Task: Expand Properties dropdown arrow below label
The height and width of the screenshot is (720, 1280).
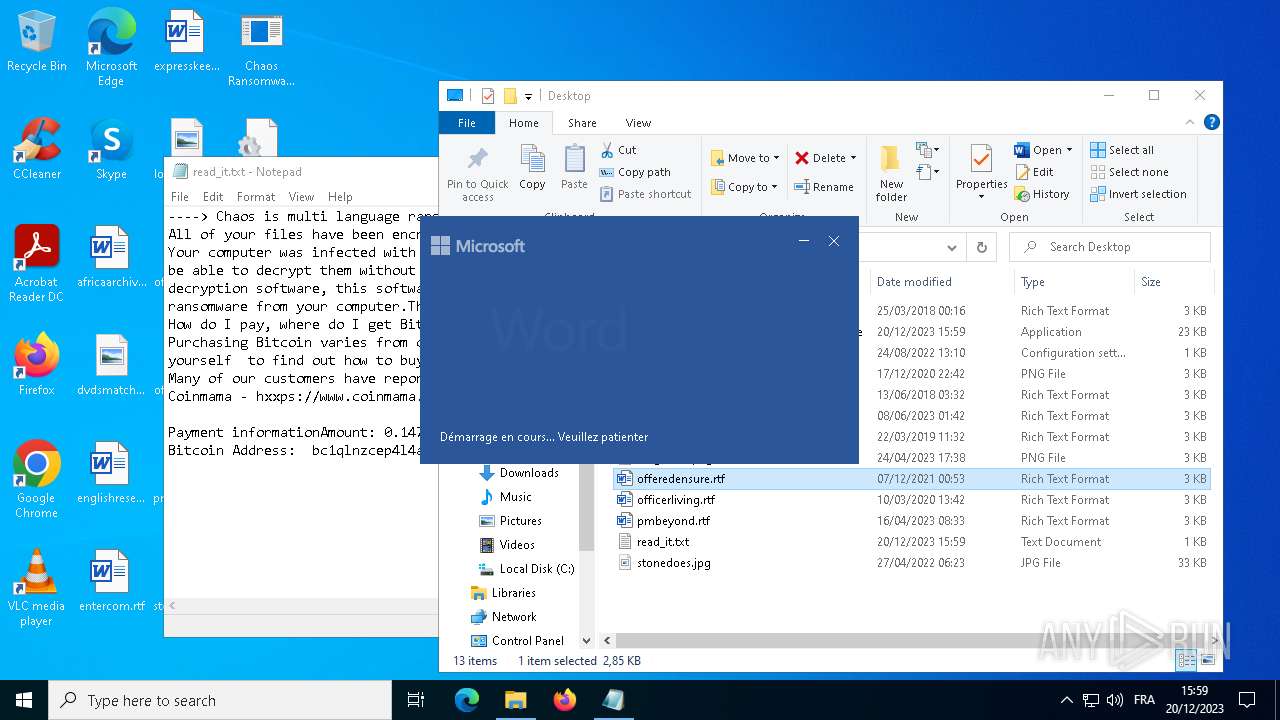Action: coord(981,196)
